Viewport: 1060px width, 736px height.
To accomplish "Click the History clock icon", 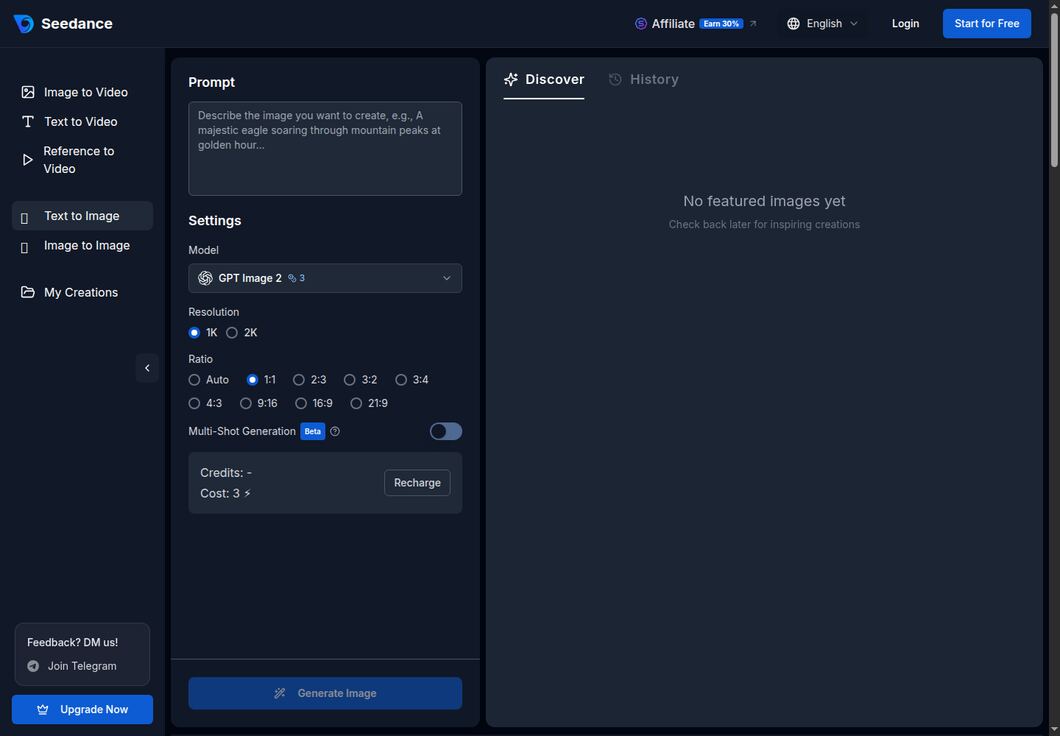I will (615, 80).
